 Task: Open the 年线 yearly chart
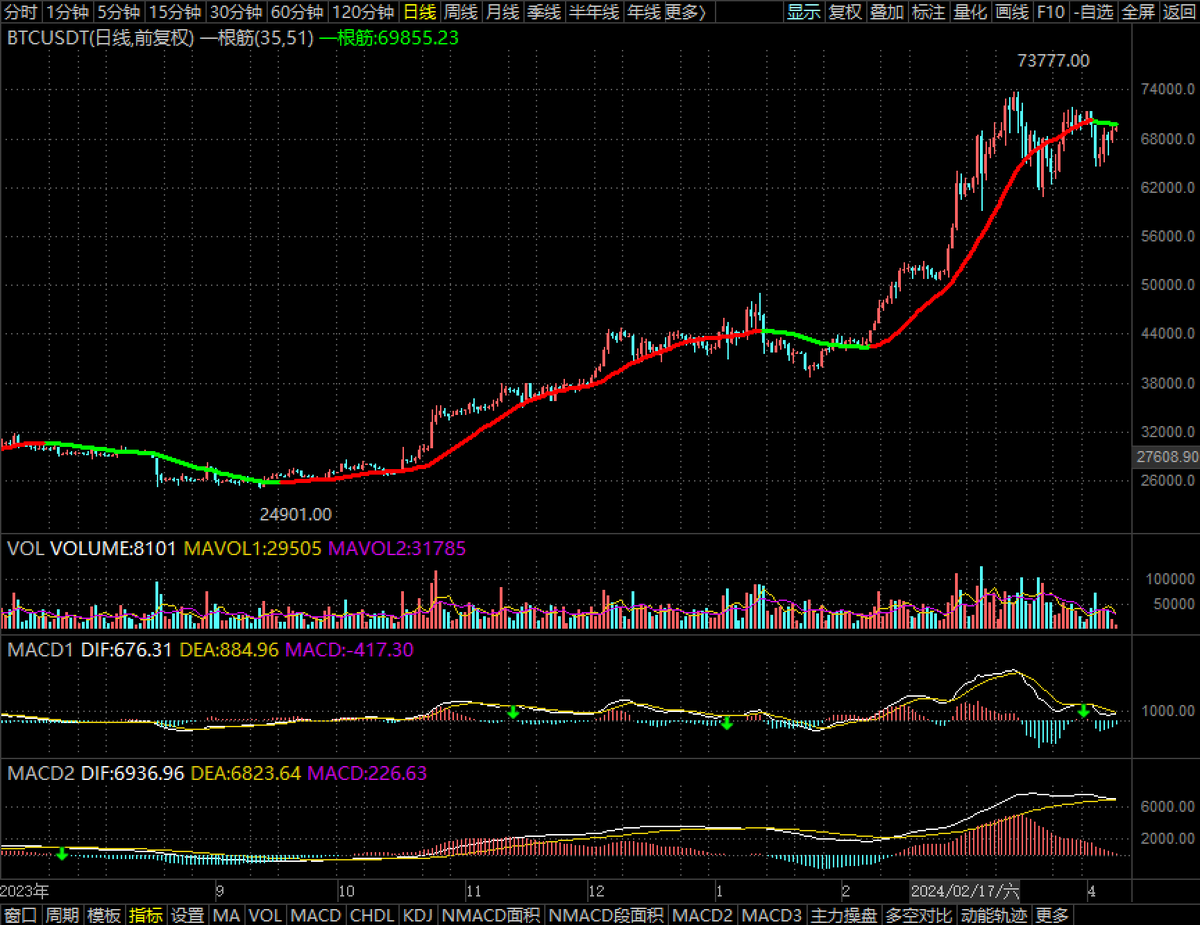tap(644, 12)
